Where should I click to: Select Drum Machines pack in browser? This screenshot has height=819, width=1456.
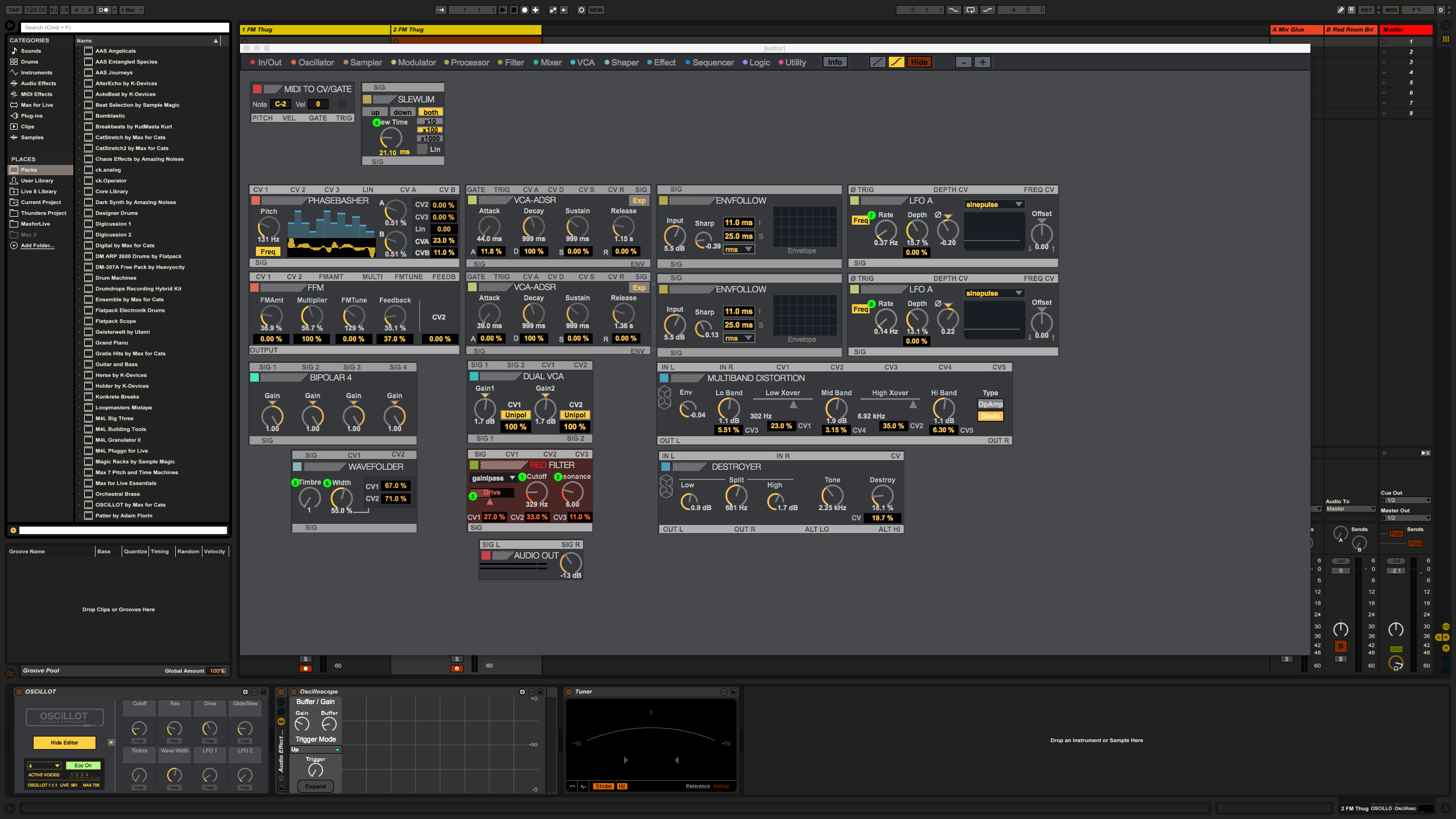coord(115,278)
